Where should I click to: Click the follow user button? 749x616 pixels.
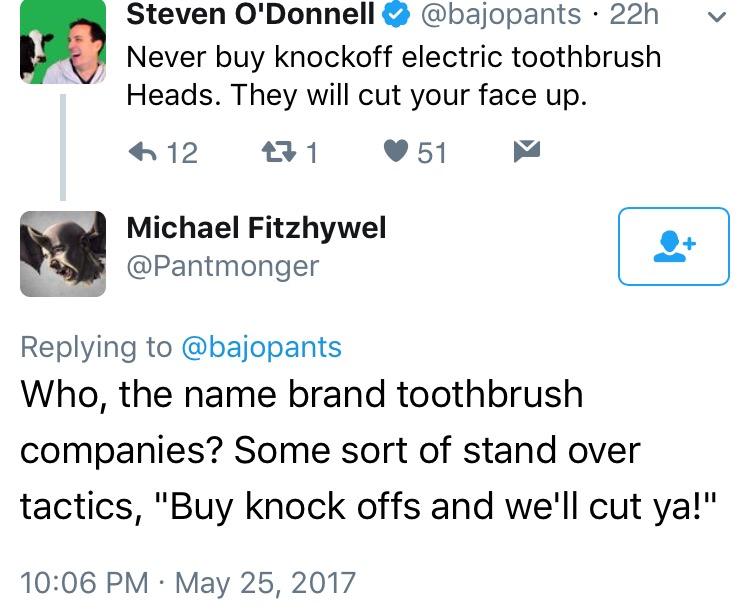(674, 246)
